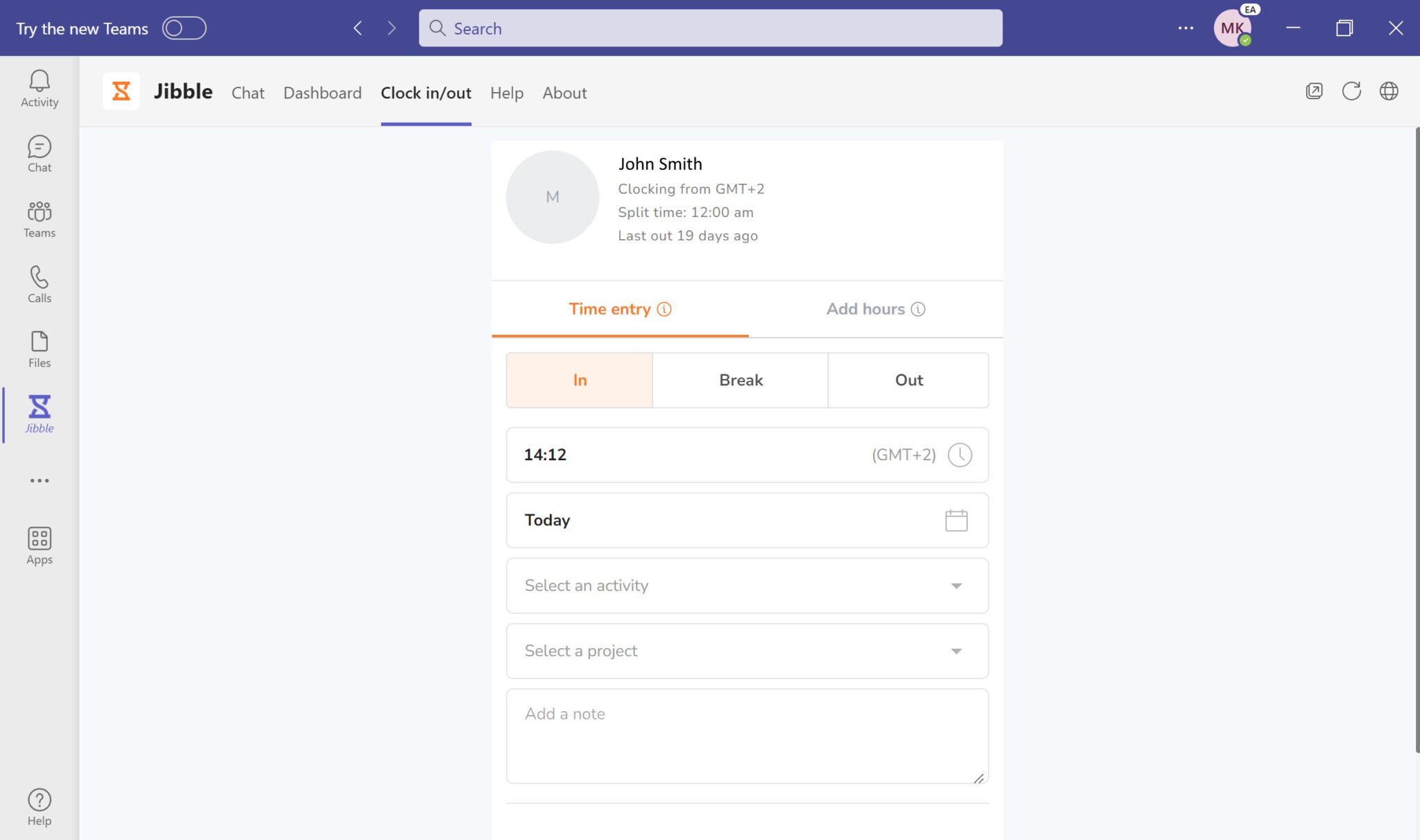Click the Add a note field
The height and width of the screenshot is (840, 1420).
coord(747,735)
